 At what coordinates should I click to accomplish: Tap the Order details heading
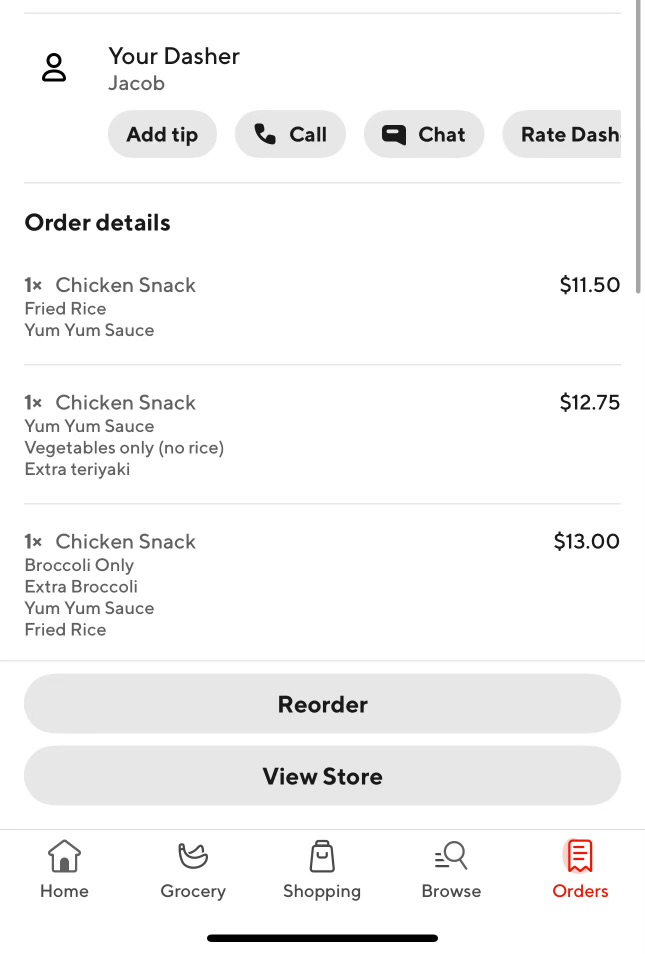98,223
